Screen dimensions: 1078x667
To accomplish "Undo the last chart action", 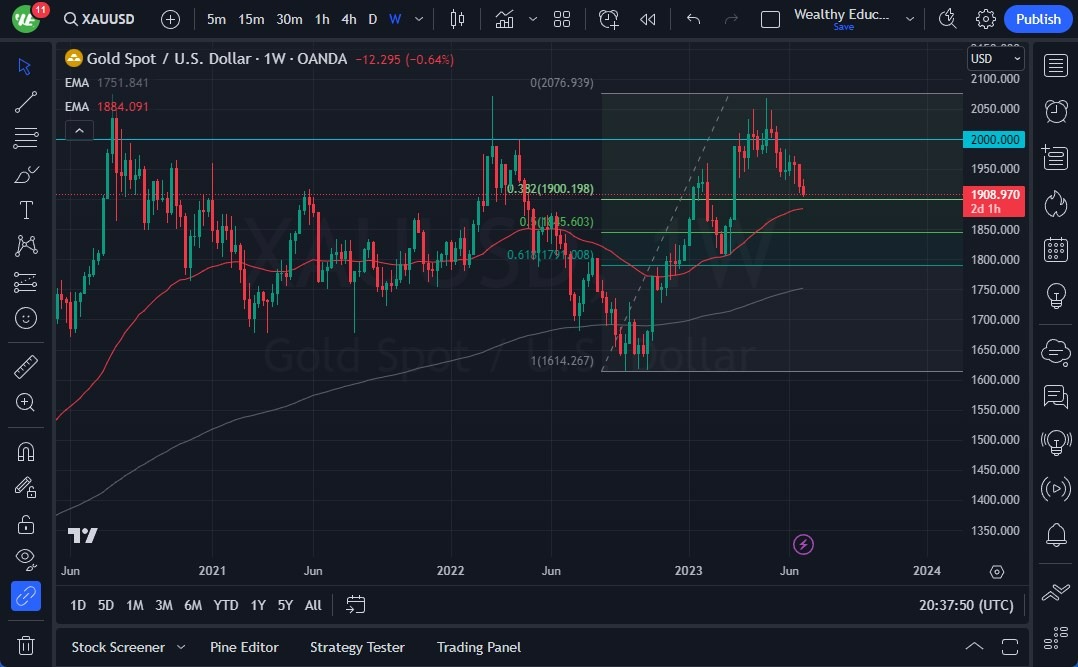I will tap(693, 19).
